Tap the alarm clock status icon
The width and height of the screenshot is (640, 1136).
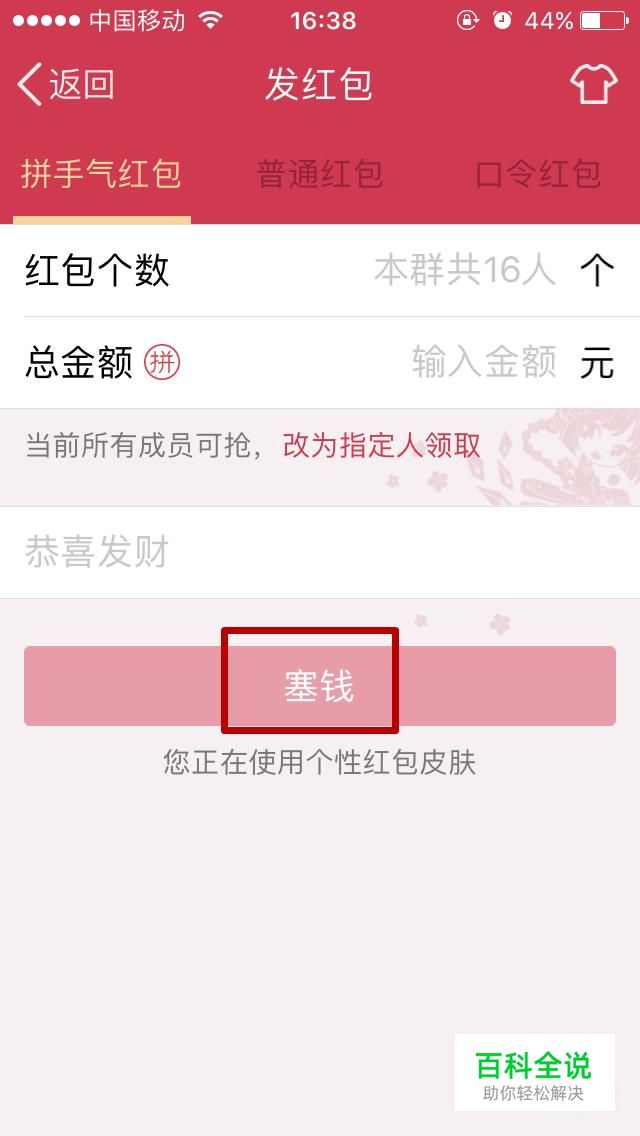click(502, 20)
